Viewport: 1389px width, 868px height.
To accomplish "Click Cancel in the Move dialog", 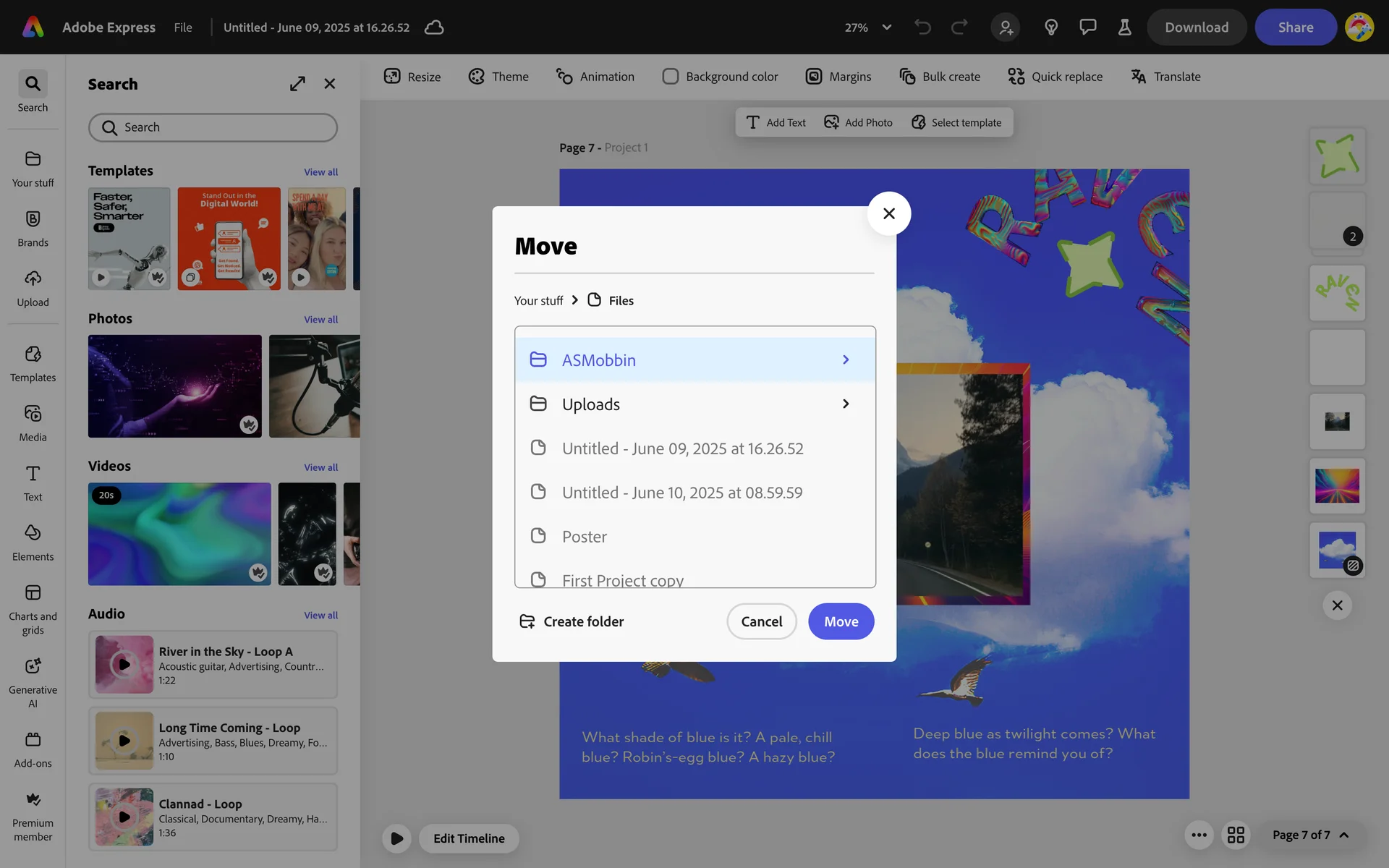I will [x=761, y=621].
